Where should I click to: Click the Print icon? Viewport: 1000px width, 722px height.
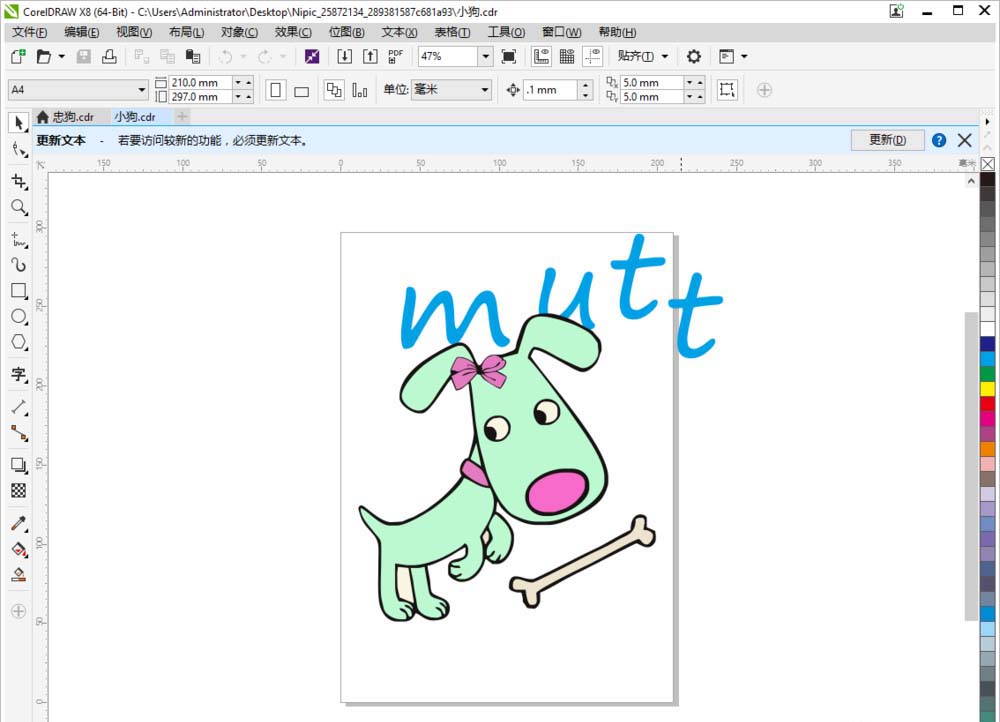tap(109, 56)
